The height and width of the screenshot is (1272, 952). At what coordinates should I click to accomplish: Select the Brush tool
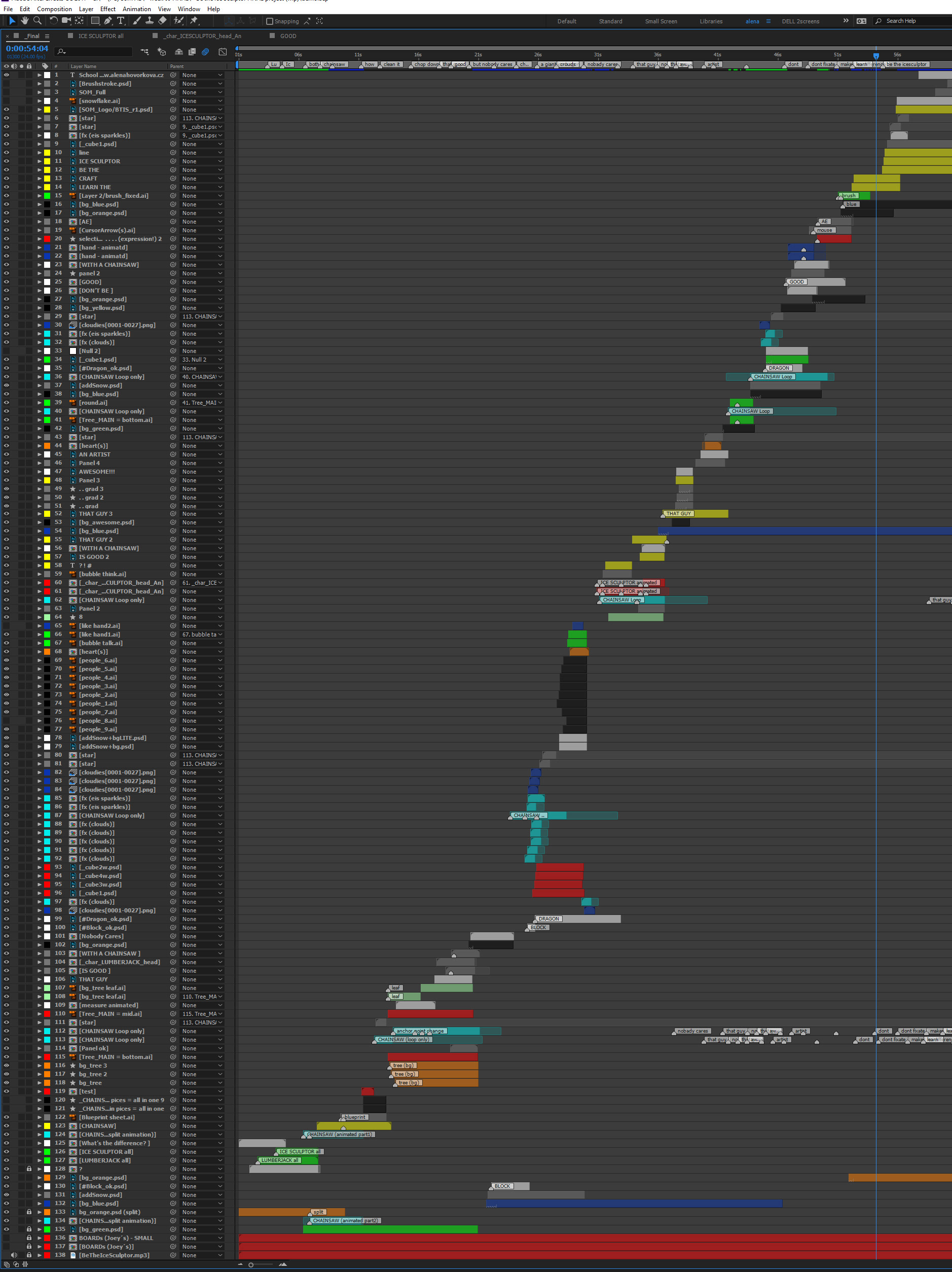click(137, 21)
